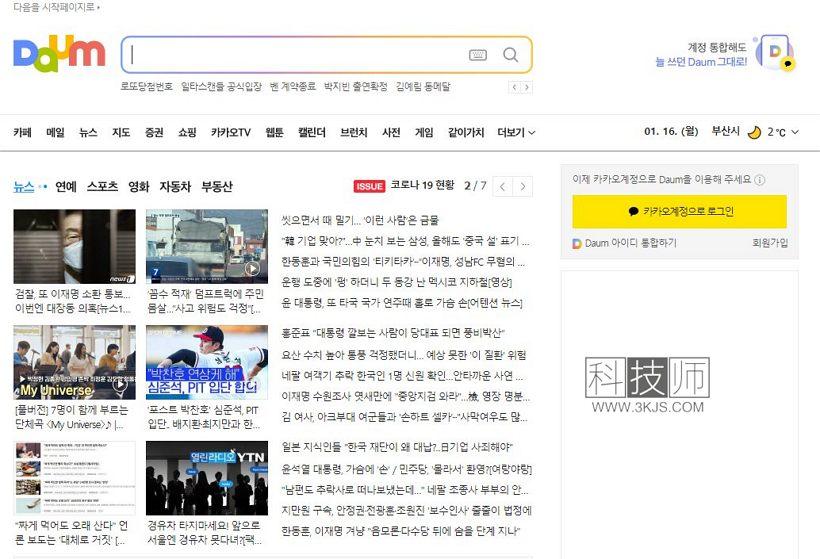820x559 pixels.
Task: Open the 같이가치 service
Action: tap(466, 132)
